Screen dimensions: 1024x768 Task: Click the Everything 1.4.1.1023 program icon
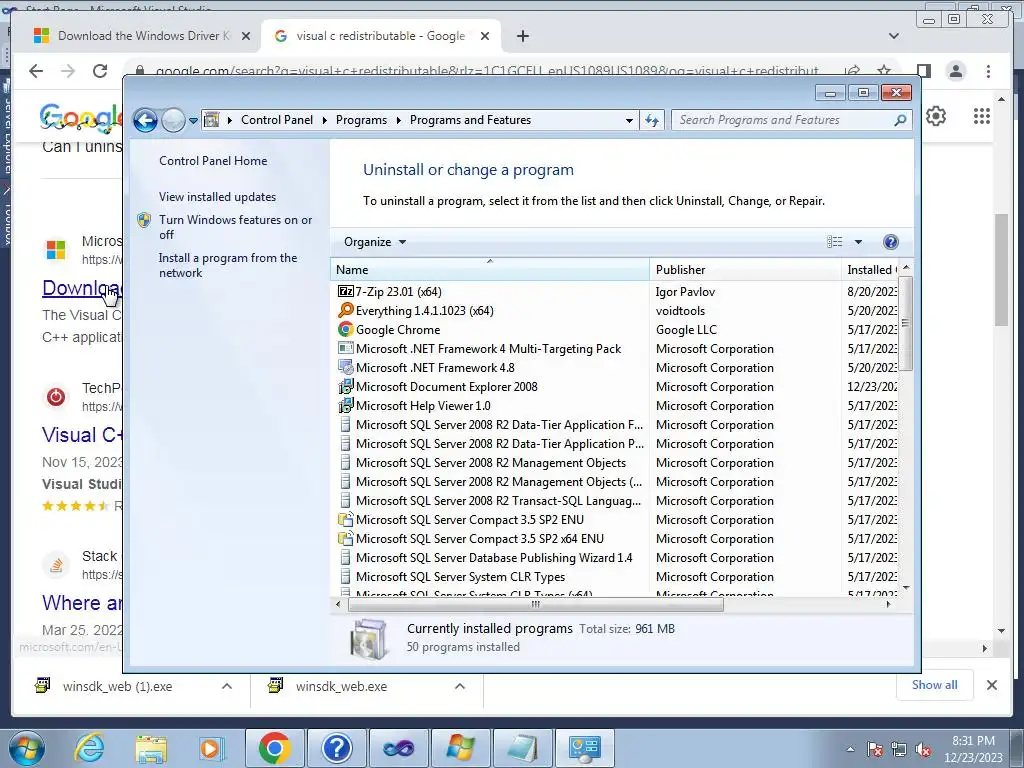[x=345, y=310]
